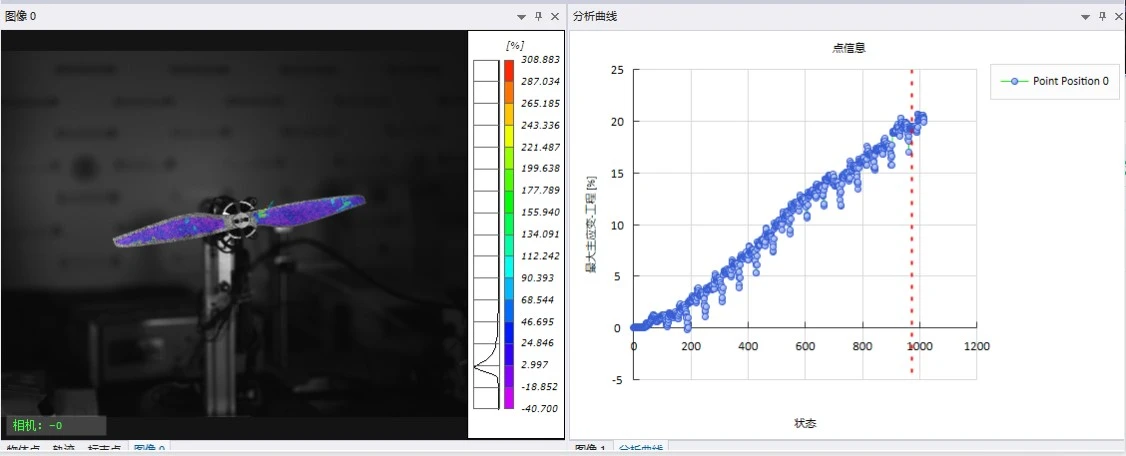Close the 分析曲线 panel
Screen dimensions: 1126x456
pos(1119,17)
